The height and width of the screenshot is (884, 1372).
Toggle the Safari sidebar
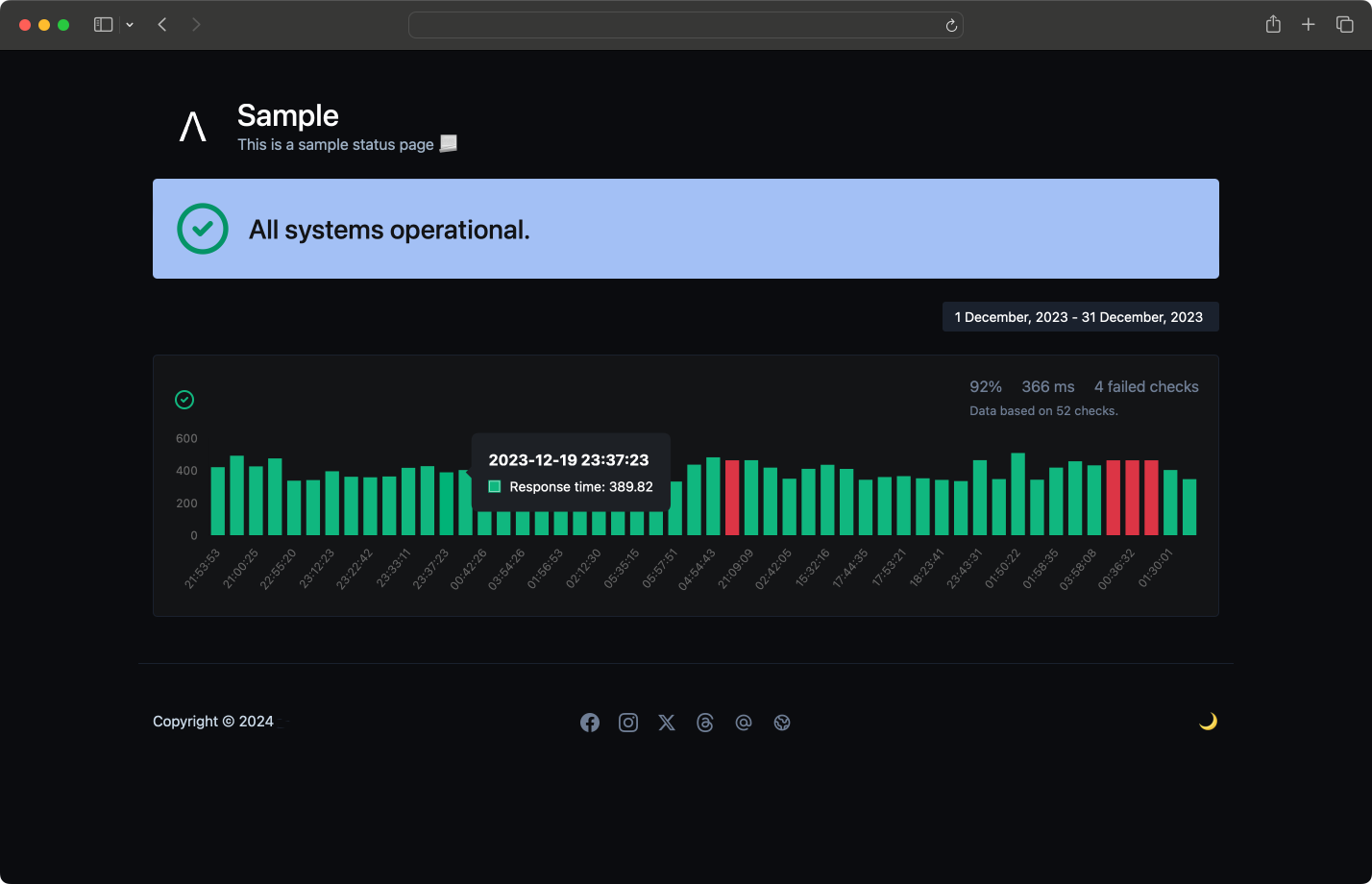point(104,25)
